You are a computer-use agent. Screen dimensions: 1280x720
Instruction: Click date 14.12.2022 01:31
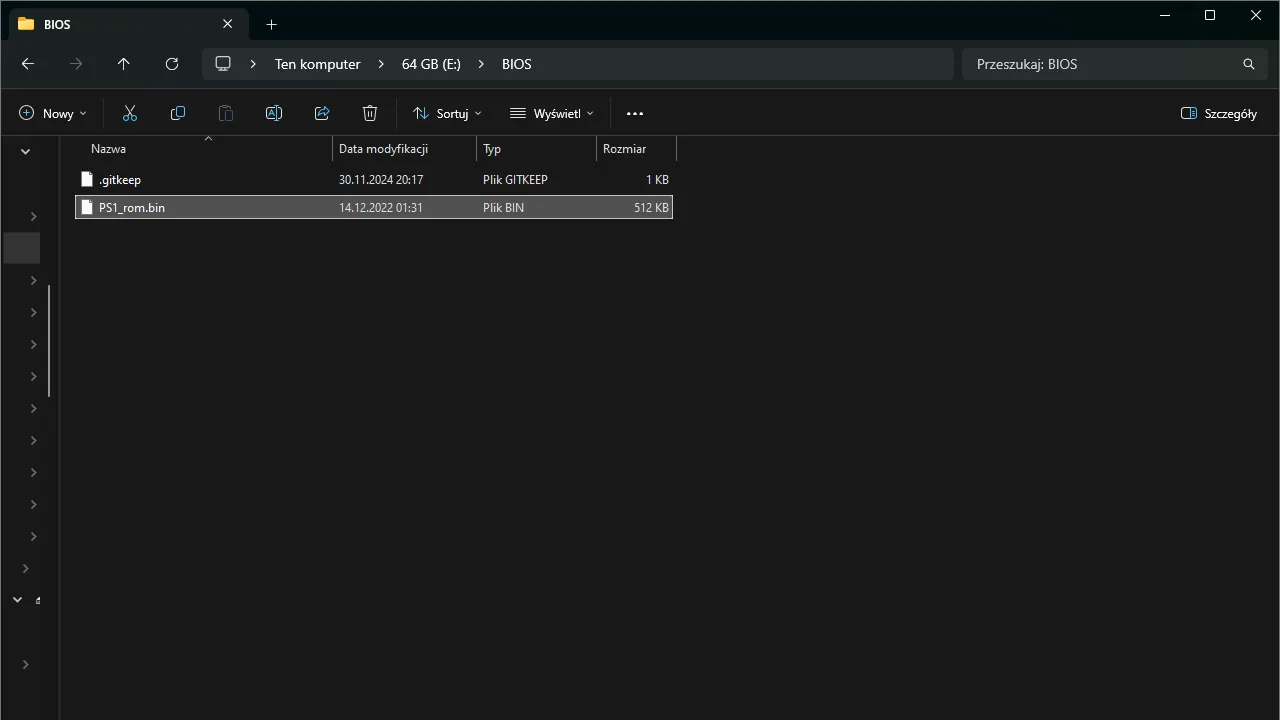click(381, 208)
